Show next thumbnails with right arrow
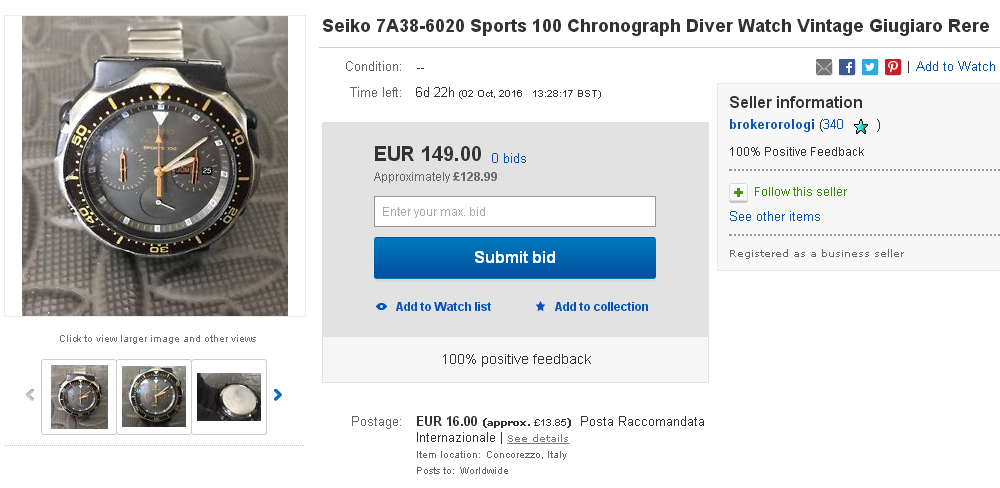1000x488 pixels. coord(278,395)
